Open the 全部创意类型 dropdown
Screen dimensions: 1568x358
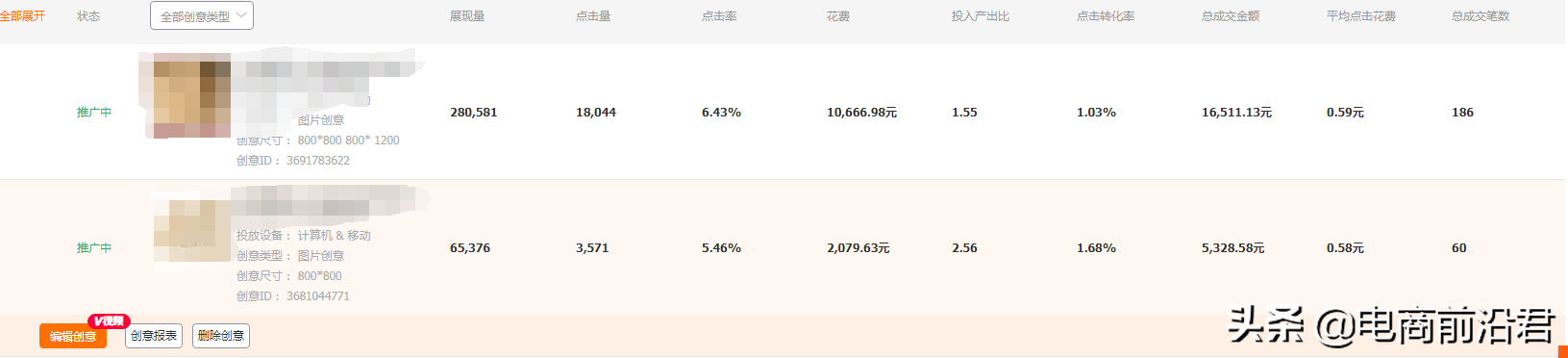click(x=202, y=16)
